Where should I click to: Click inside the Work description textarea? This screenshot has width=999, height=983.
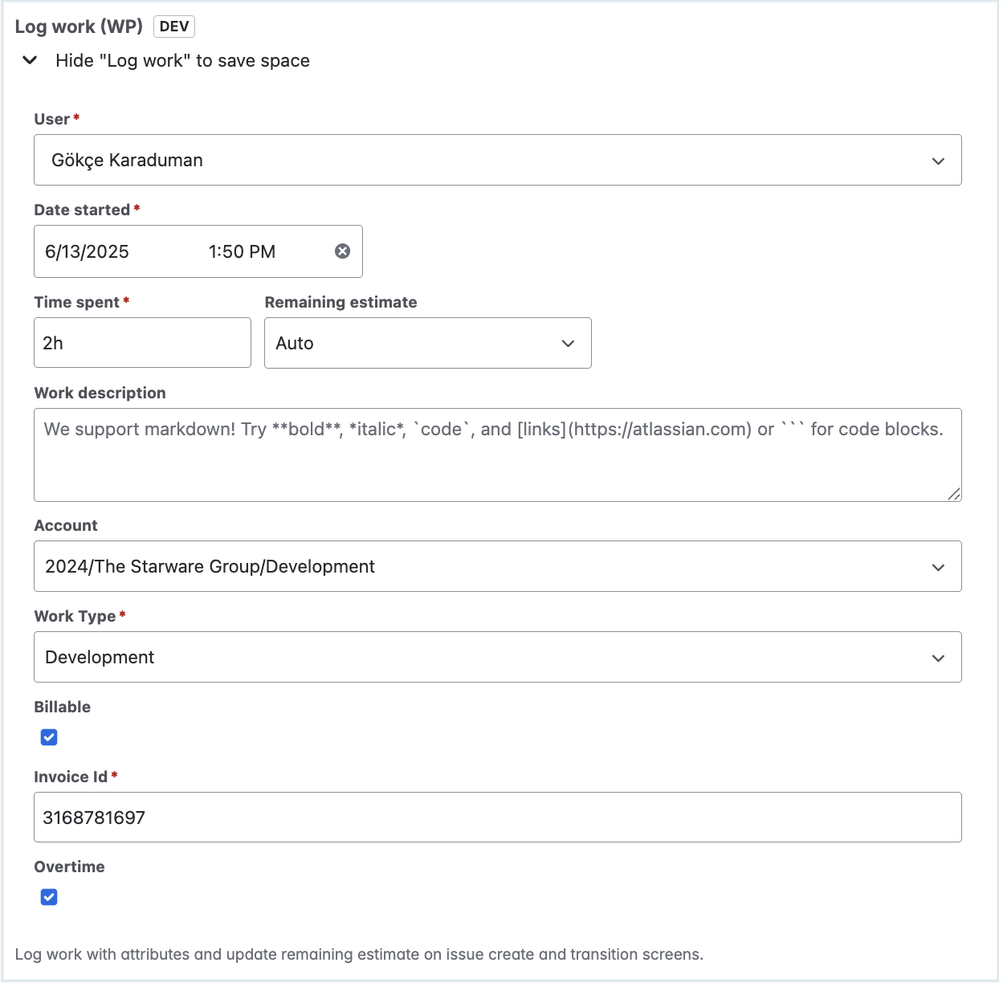pos(498,455)
